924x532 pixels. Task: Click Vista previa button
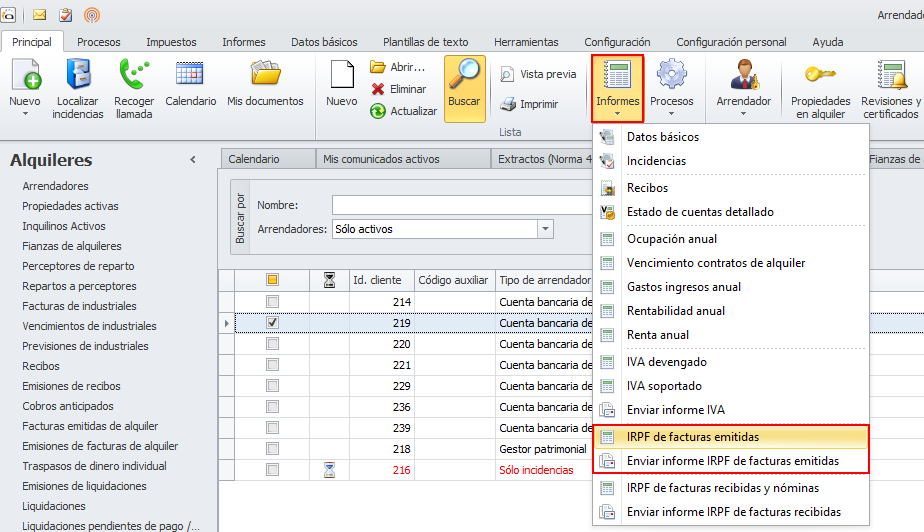pyautogui.click(x=538, y=74)
